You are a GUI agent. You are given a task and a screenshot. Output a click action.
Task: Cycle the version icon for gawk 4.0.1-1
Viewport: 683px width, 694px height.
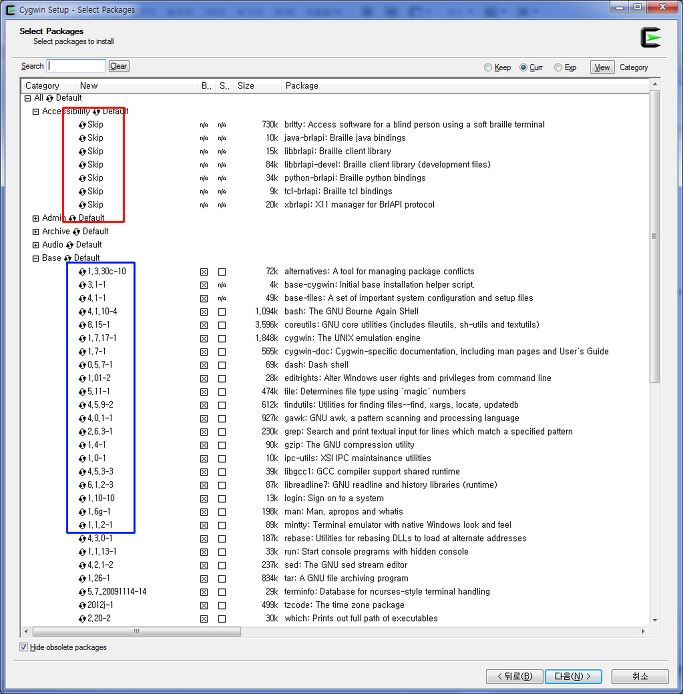[x=82, y=419]
